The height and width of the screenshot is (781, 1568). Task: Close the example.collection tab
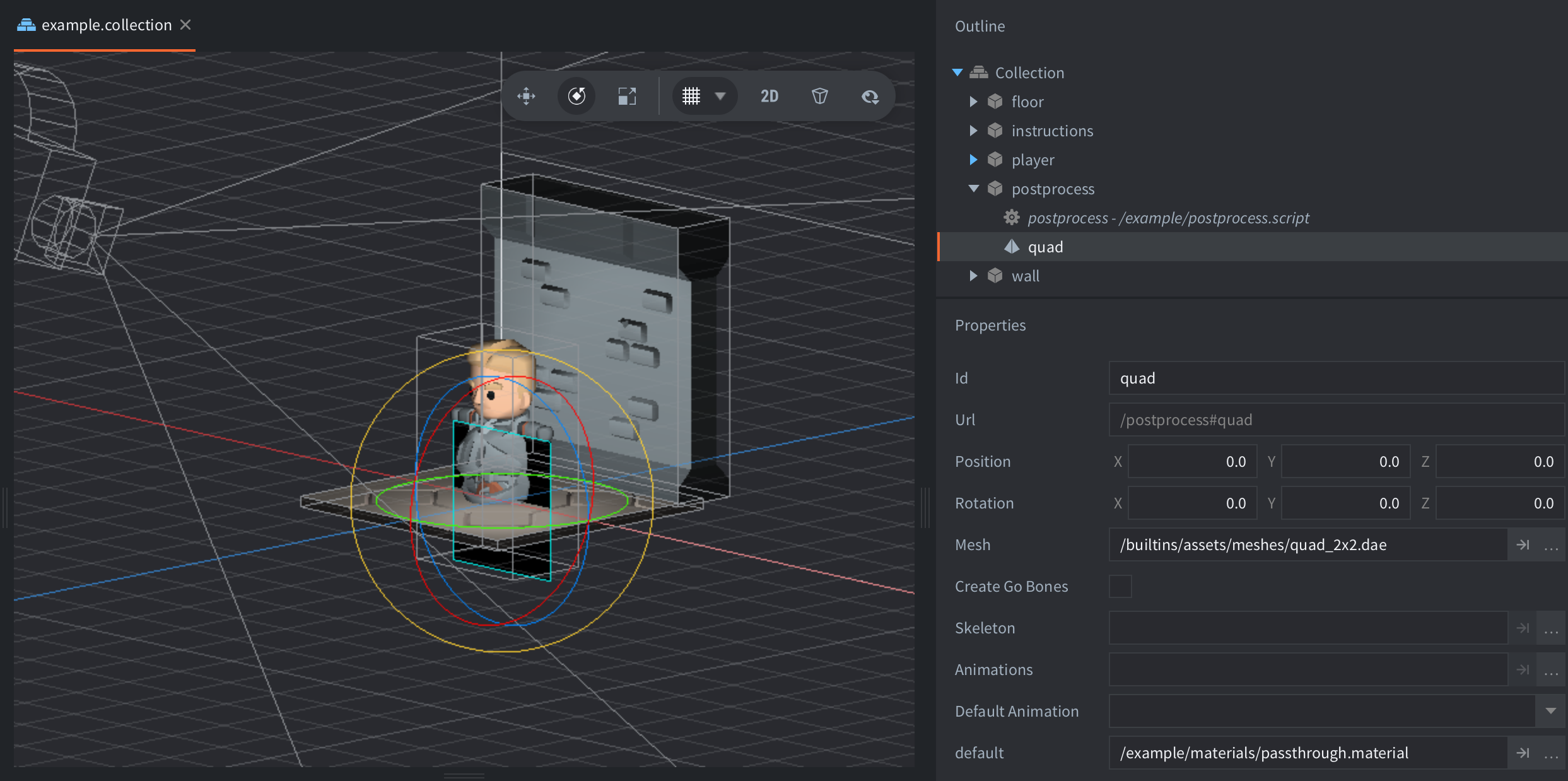click(185, 25)
